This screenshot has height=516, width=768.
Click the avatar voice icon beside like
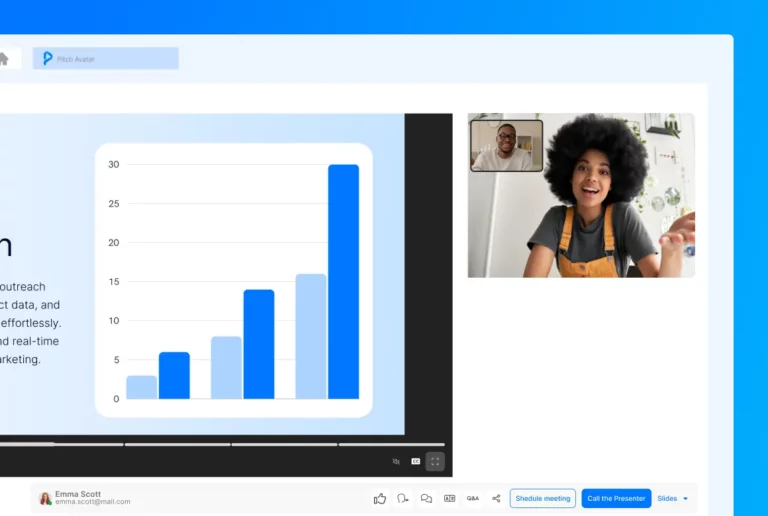tap(403, 498)
